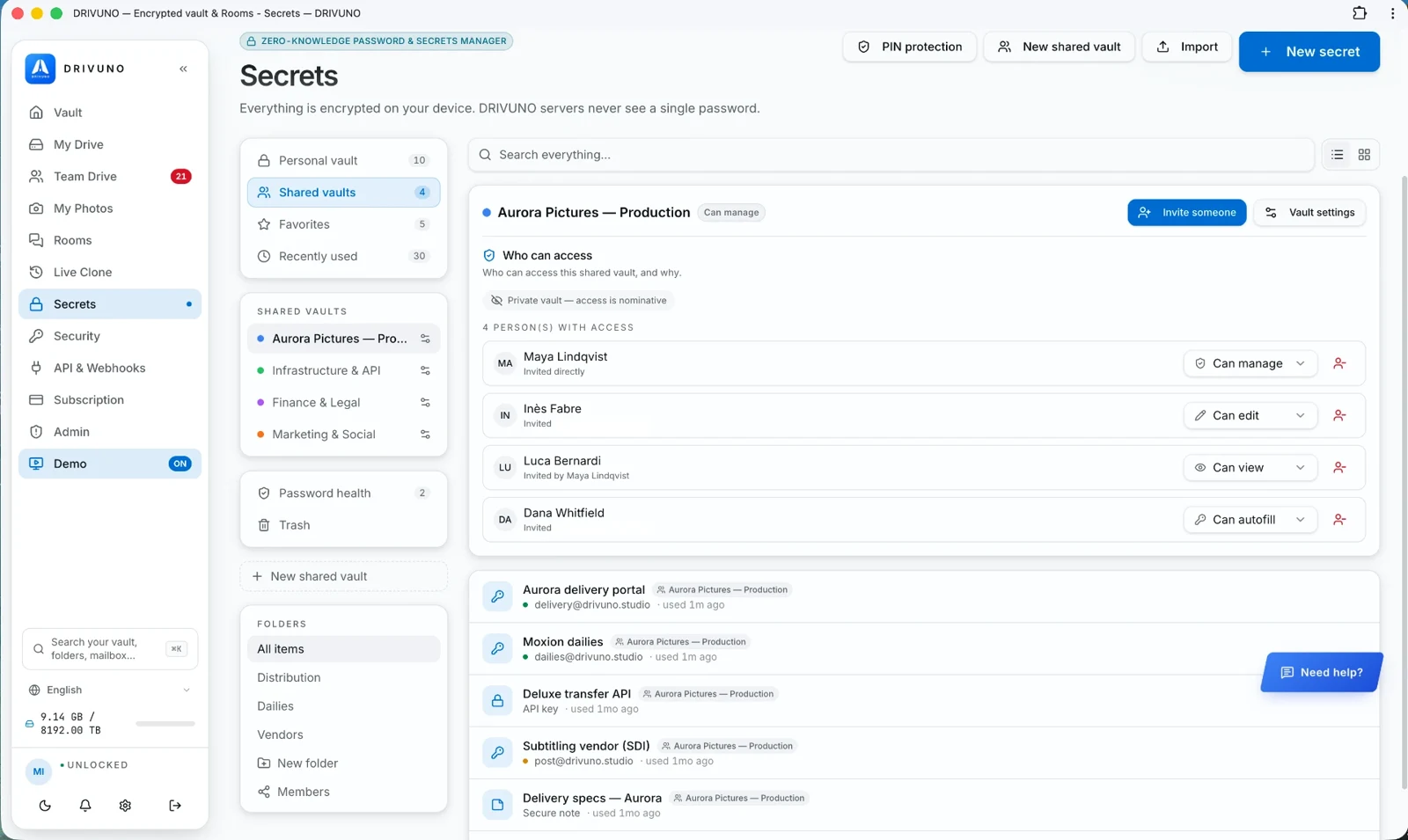This screenshot has height=840, width=1408.
Task: Open PIN protection
Action: [910, 47]
